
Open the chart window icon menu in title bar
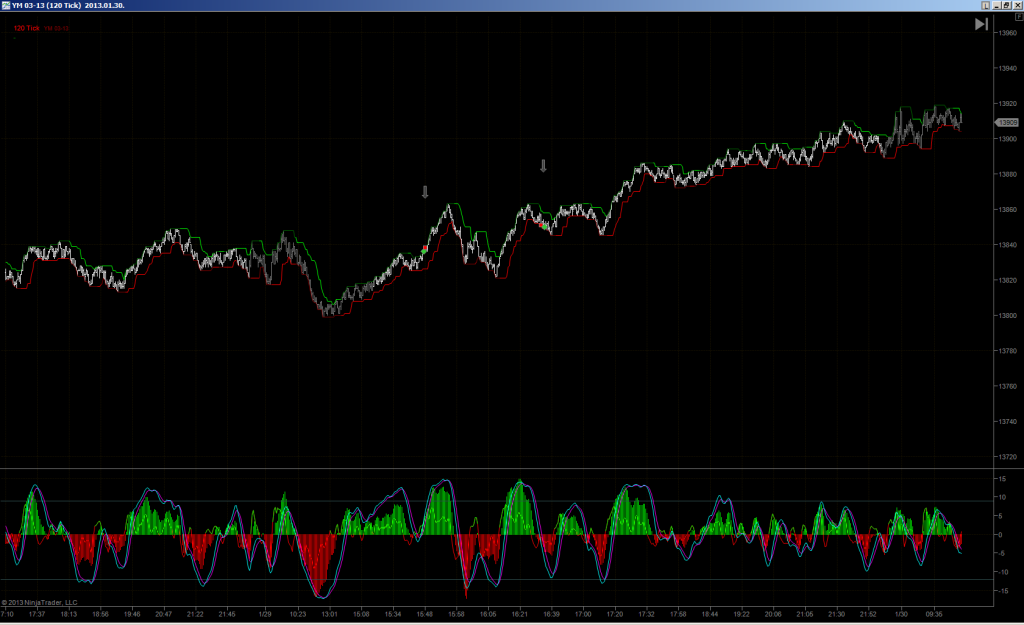pos(5,5)
